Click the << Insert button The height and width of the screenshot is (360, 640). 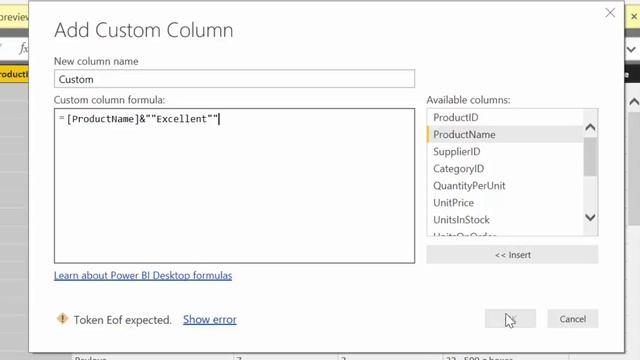512,255
